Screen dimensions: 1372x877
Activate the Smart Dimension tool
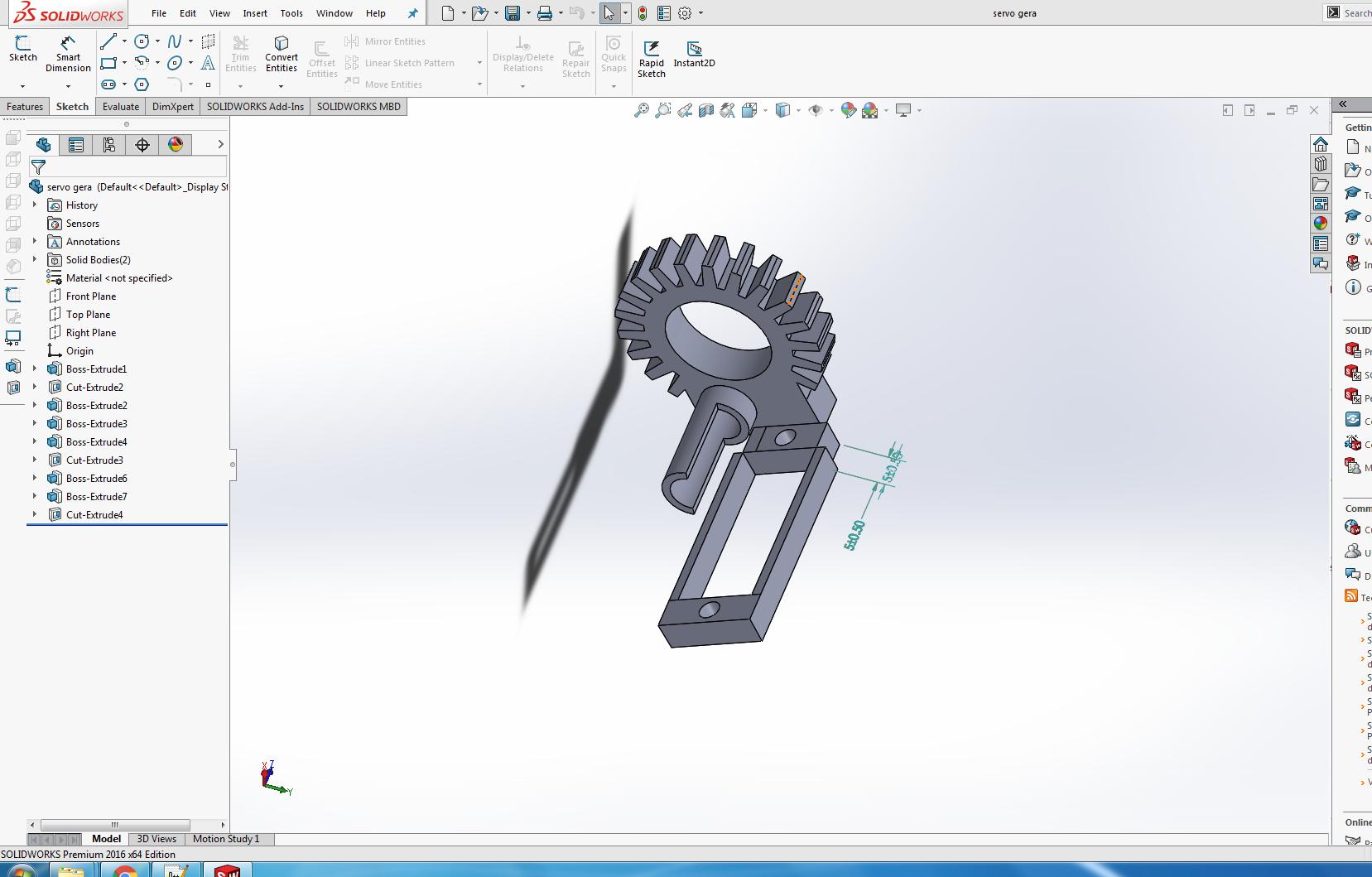(x=68, y=54)
